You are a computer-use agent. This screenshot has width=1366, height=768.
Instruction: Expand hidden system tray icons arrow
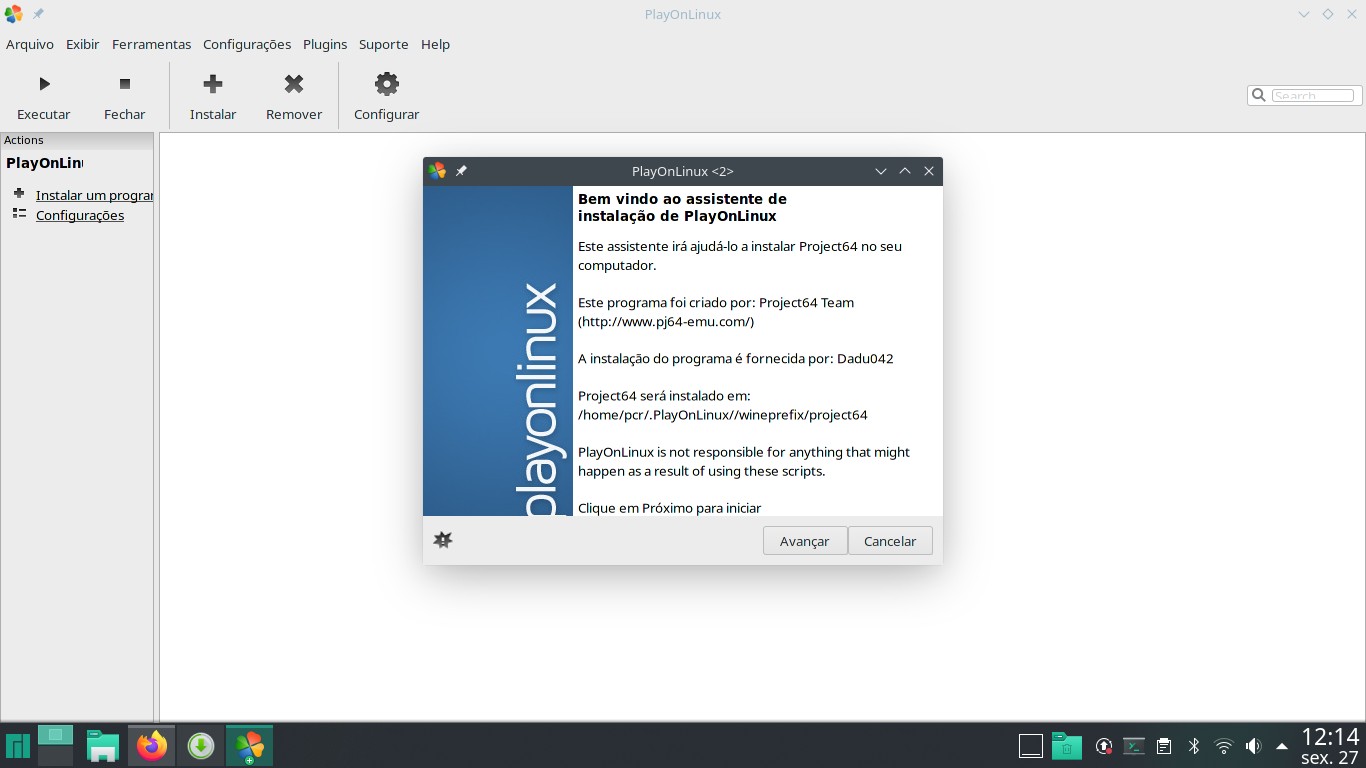(1282, 746)
